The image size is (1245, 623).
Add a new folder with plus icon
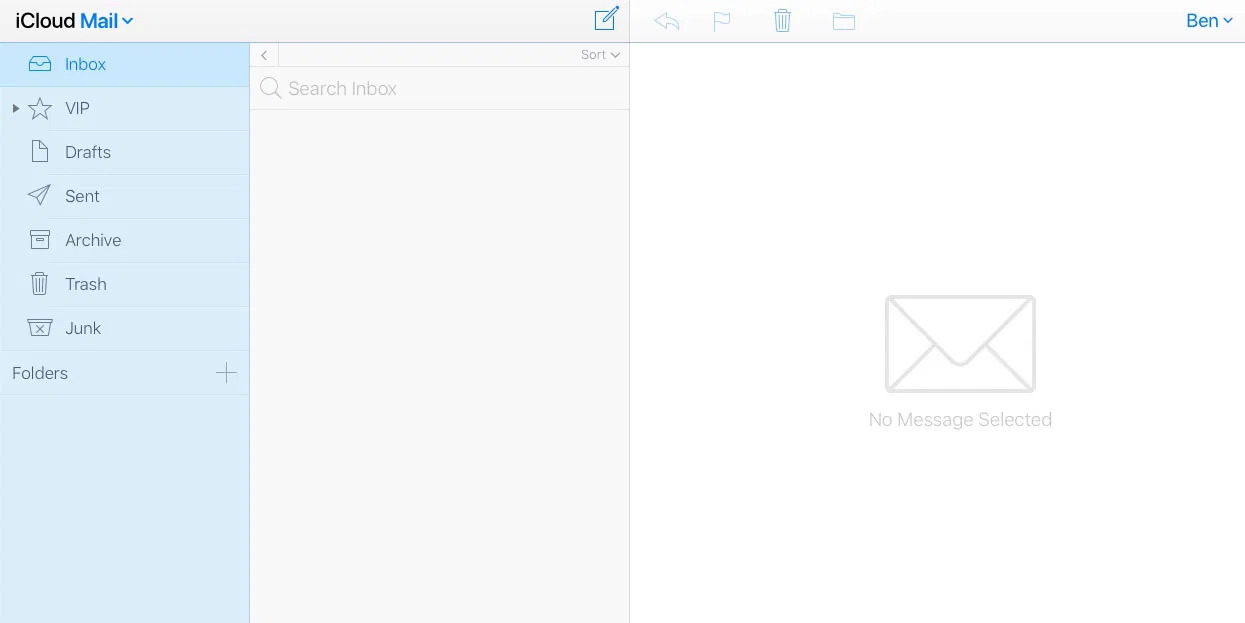(x=227, y=373)
